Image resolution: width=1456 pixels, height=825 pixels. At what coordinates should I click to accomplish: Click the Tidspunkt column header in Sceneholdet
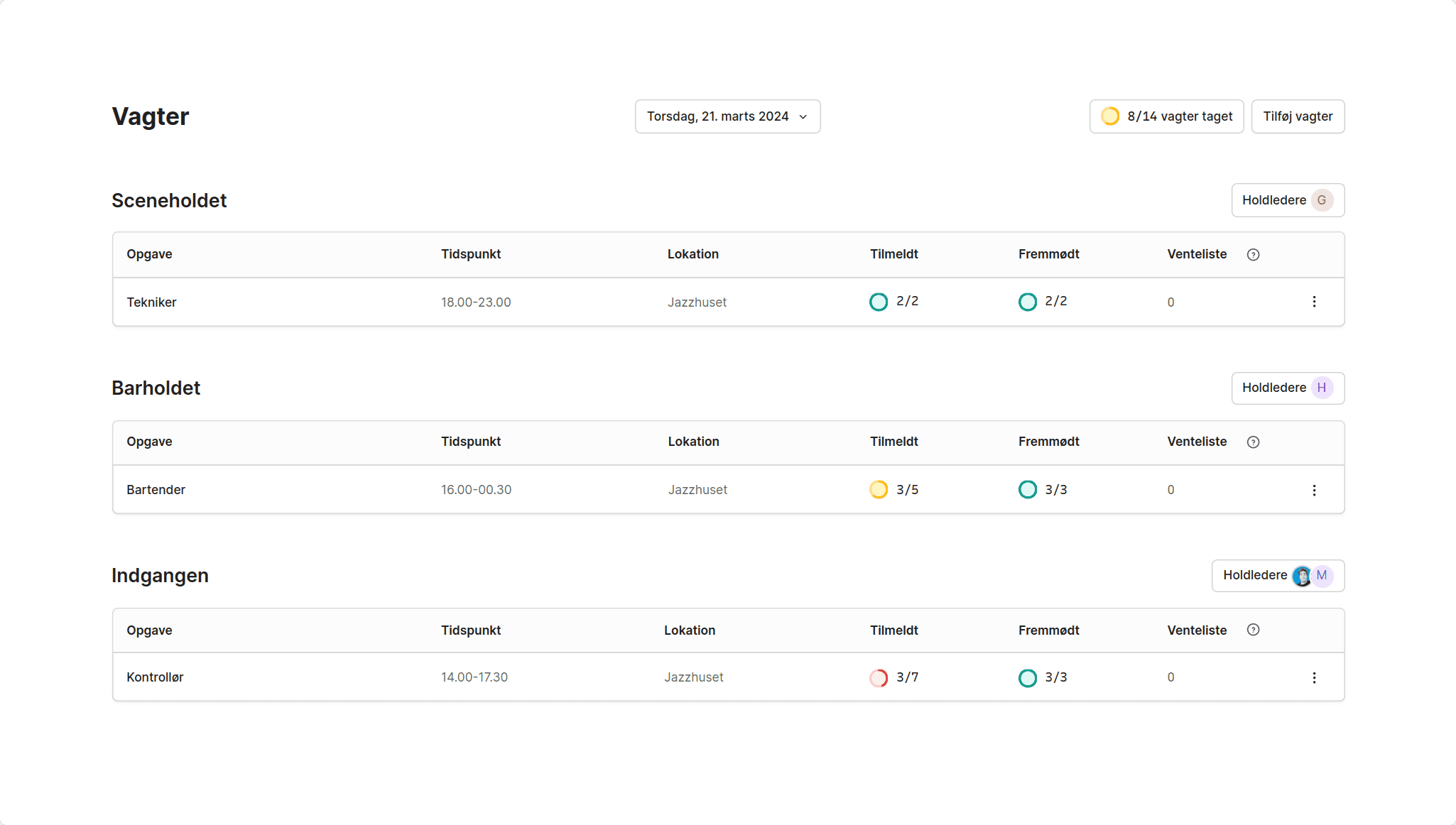point(470,254)
